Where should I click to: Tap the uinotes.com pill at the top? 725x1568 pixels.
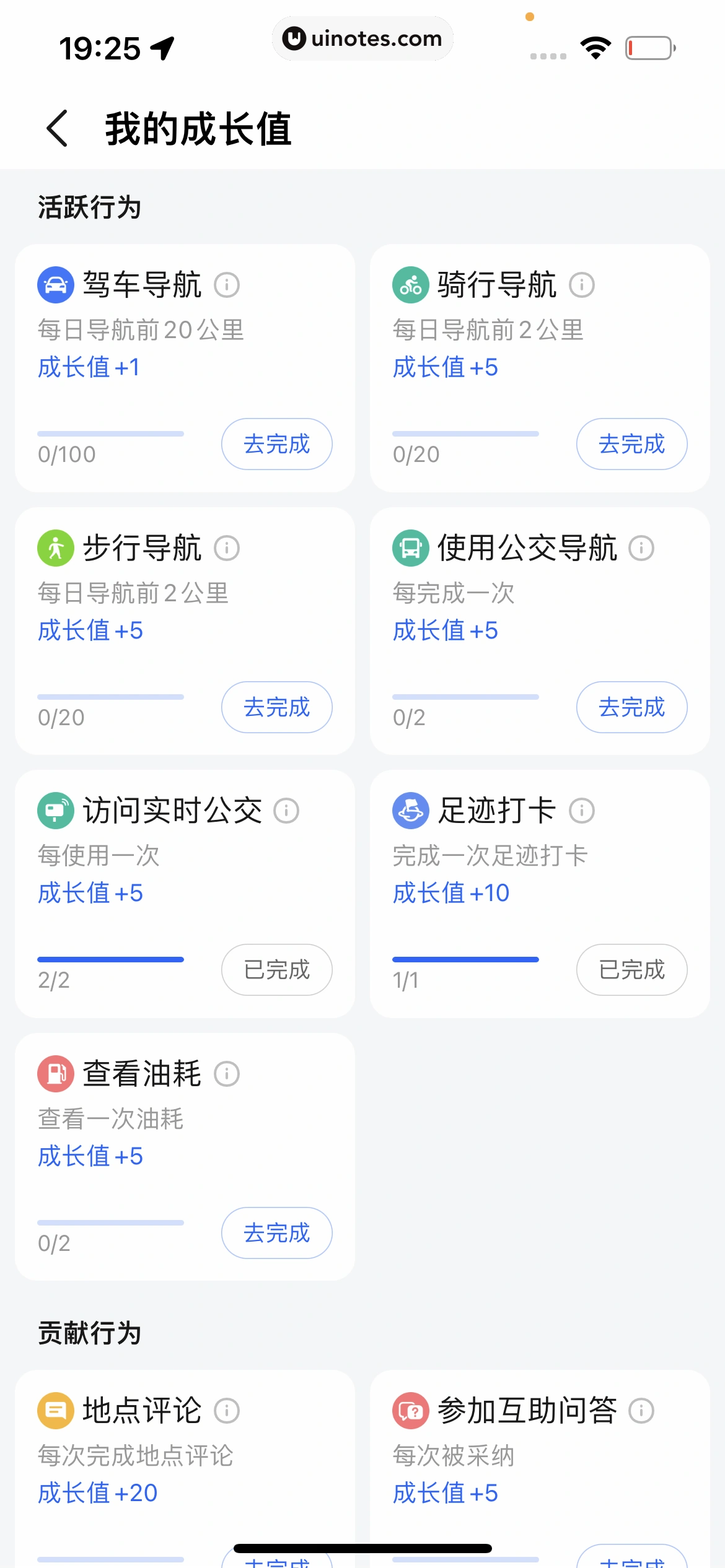tap(362, 39)
